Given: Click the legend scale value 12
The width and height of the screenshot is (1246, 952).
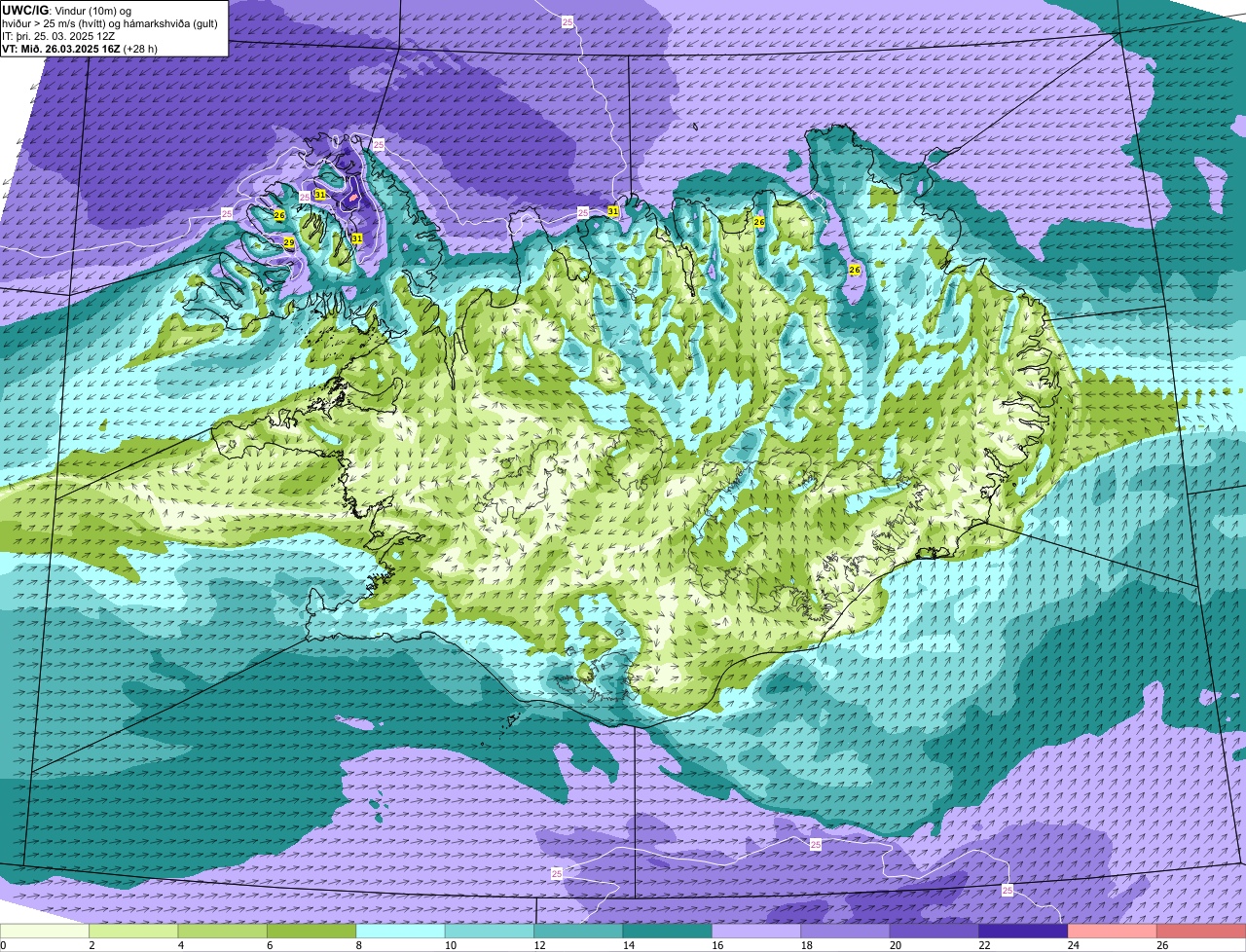Looking at the screenshot, I should pyautogui.click(x=539, y=945).
